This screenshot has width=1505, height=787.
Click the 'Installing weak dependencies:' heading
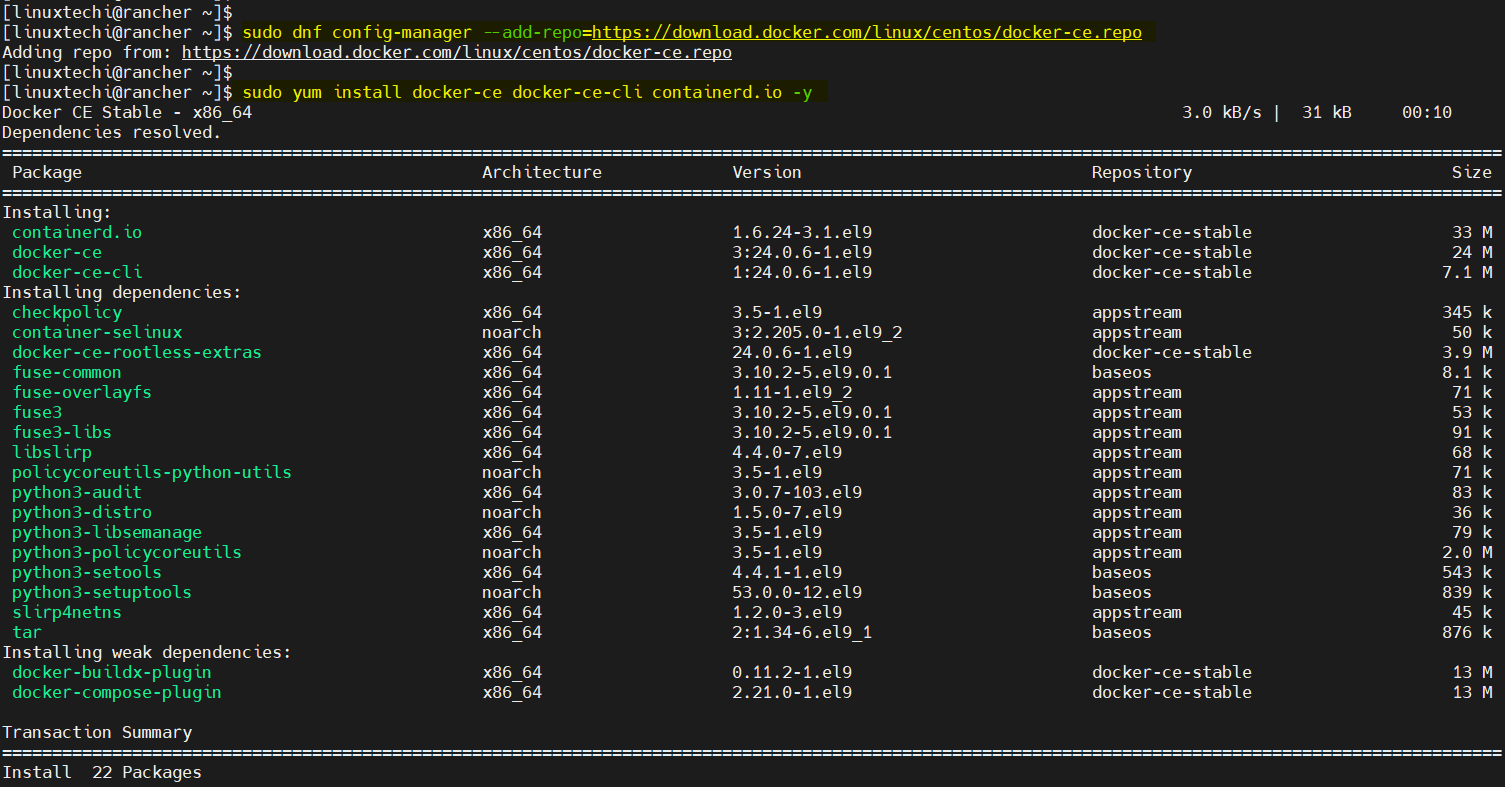pyautogui.click(x=147, y=652)
